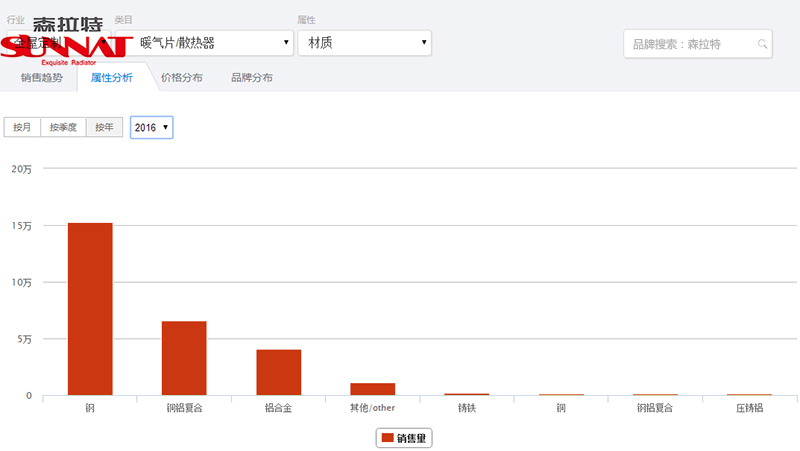Image resolution: width=800 pixels, height=451 pixels.
Task: Choose the 按季度 time granularity button
Action: (63, 127)
